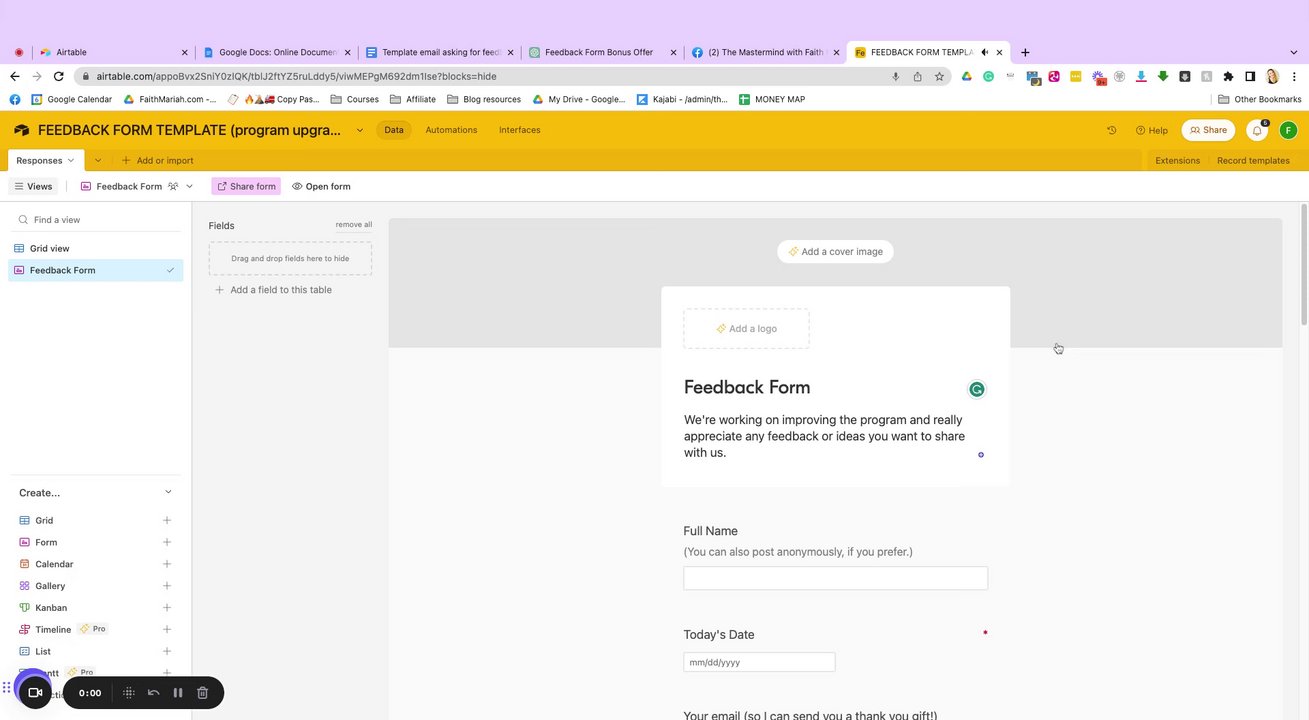
Task: Go back in browser history
Action: click(15, 76)
